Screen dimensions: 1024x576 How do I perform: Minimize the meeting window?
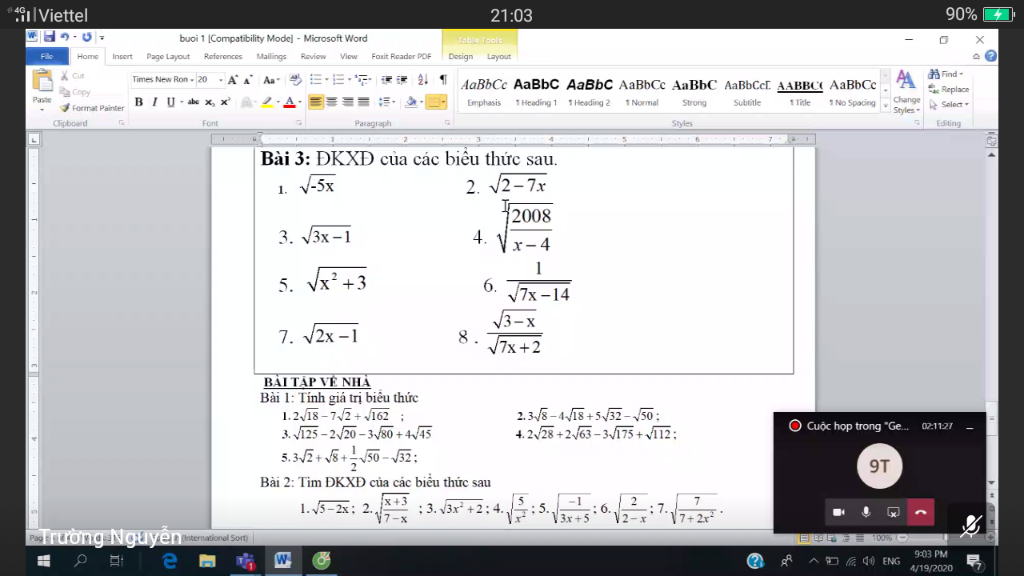pyautogui.click(x=970, y=427)
